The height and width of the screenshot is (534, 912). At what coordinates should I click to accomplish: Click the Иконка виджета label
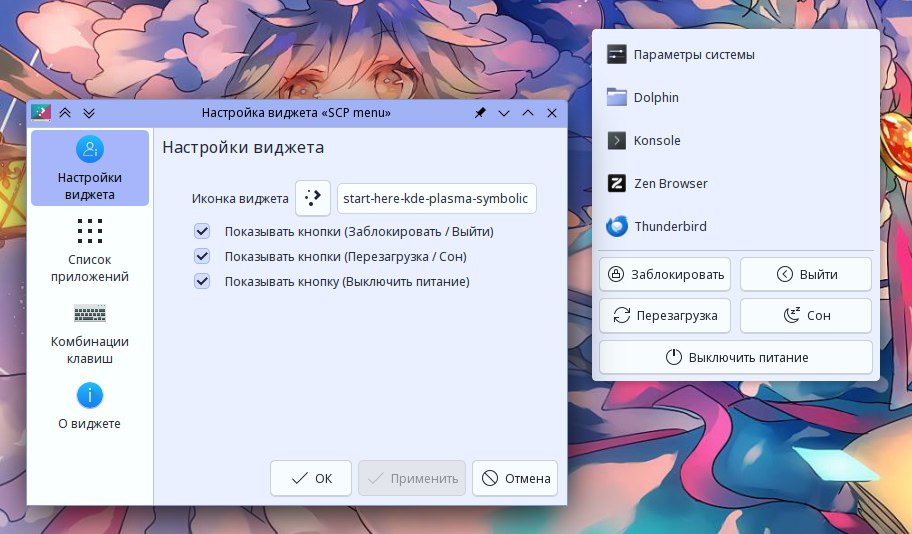click(x=240, y=198)
